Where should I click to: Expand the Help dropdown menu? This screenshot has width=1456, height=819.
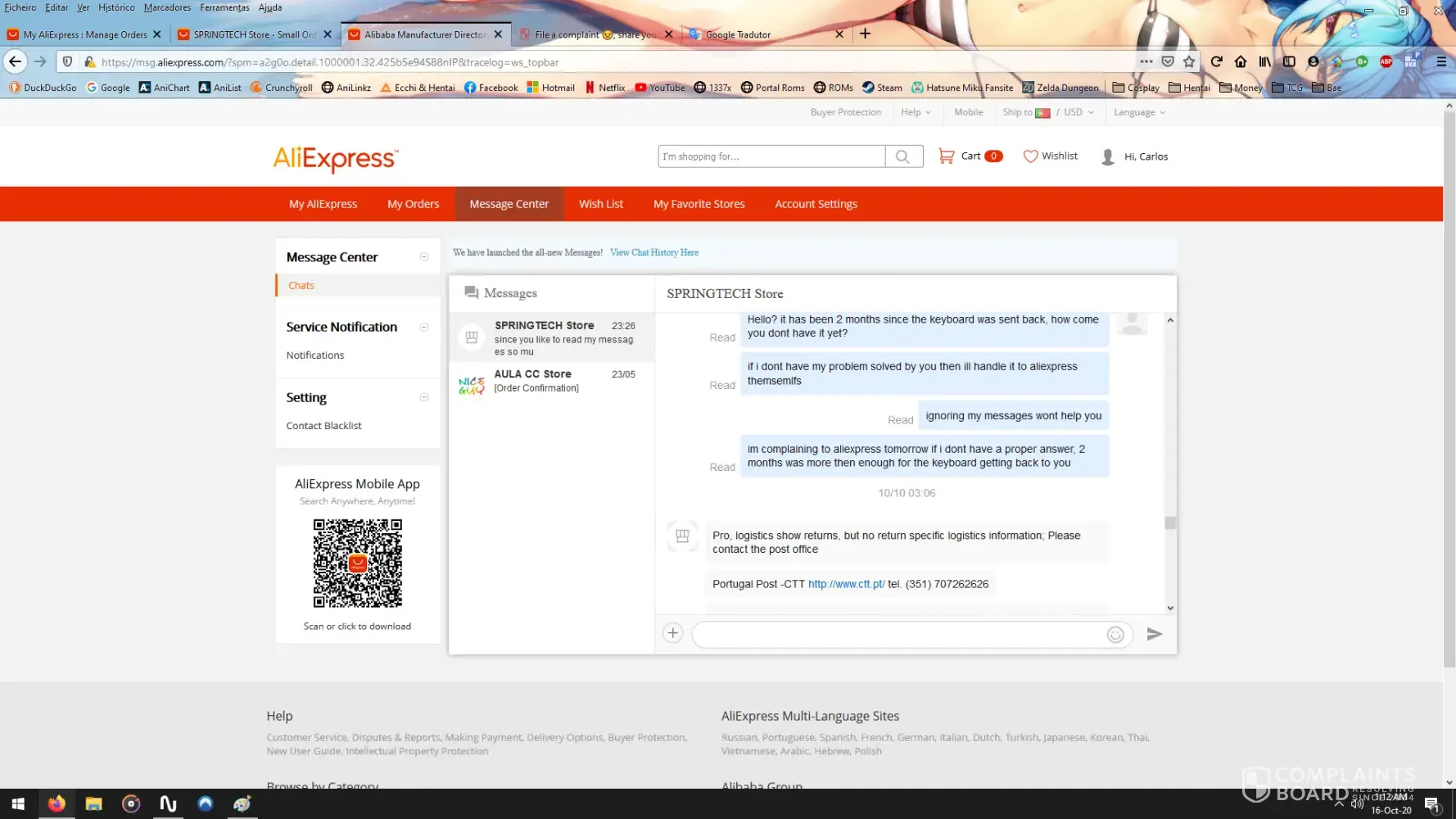(916, 112)
